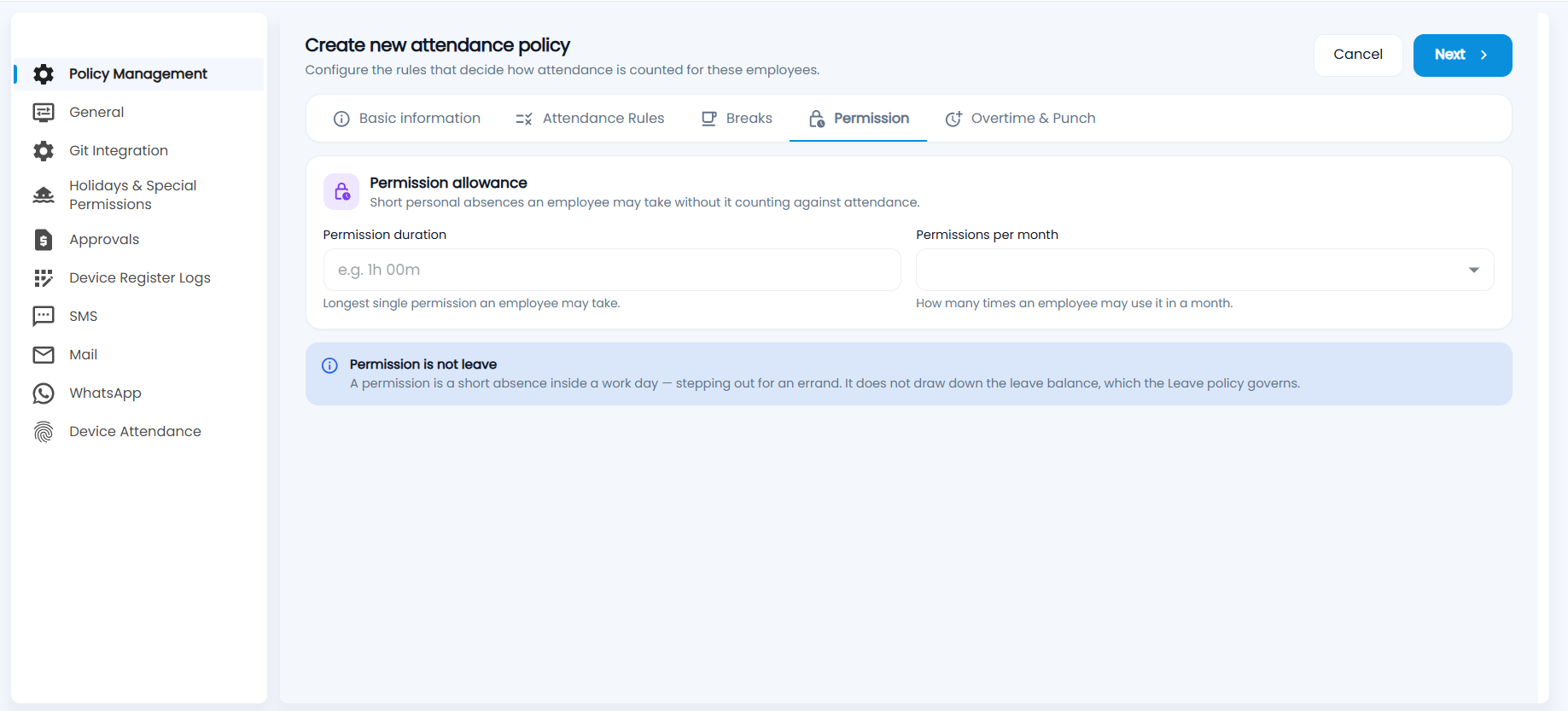Click the Mail envelope icon
Screen dimensions: 1568x711
click(x=44, y=355)
